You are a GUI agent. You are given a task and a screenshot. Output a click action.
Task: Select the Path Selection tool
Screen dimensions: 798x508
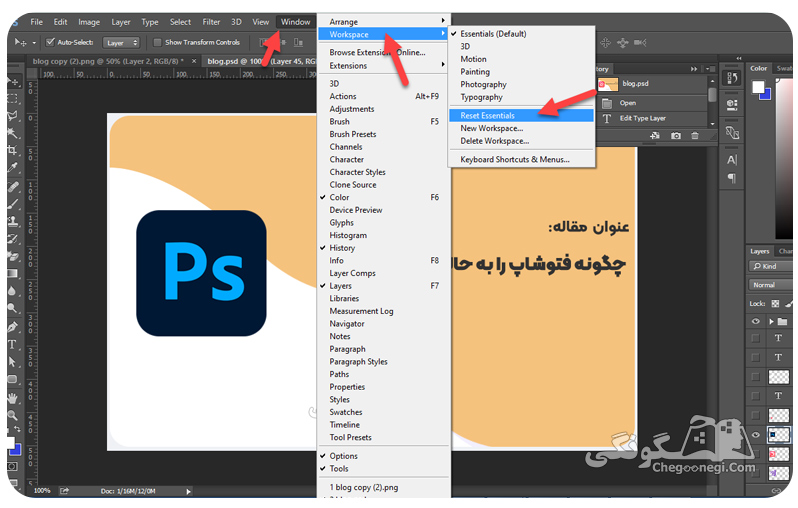coord(13,362)
